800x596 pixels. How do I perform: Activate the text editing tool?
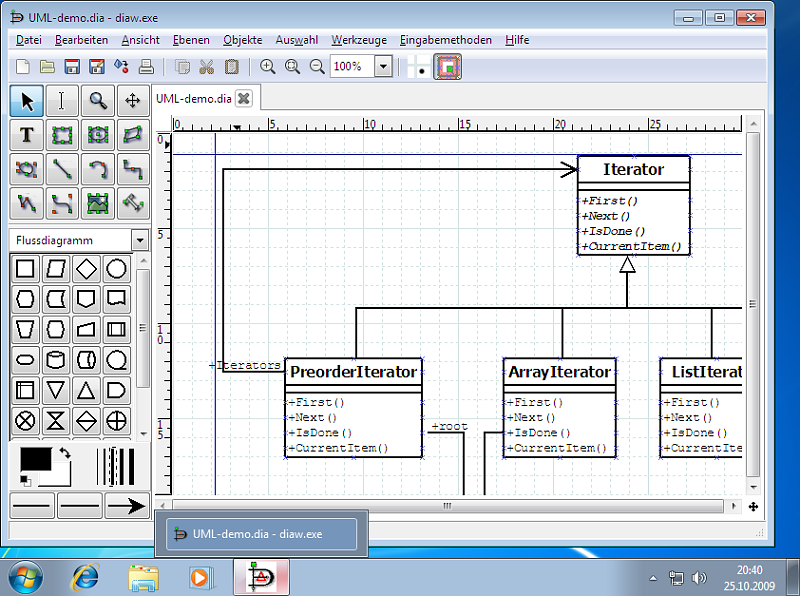click(x=61, y=101)
